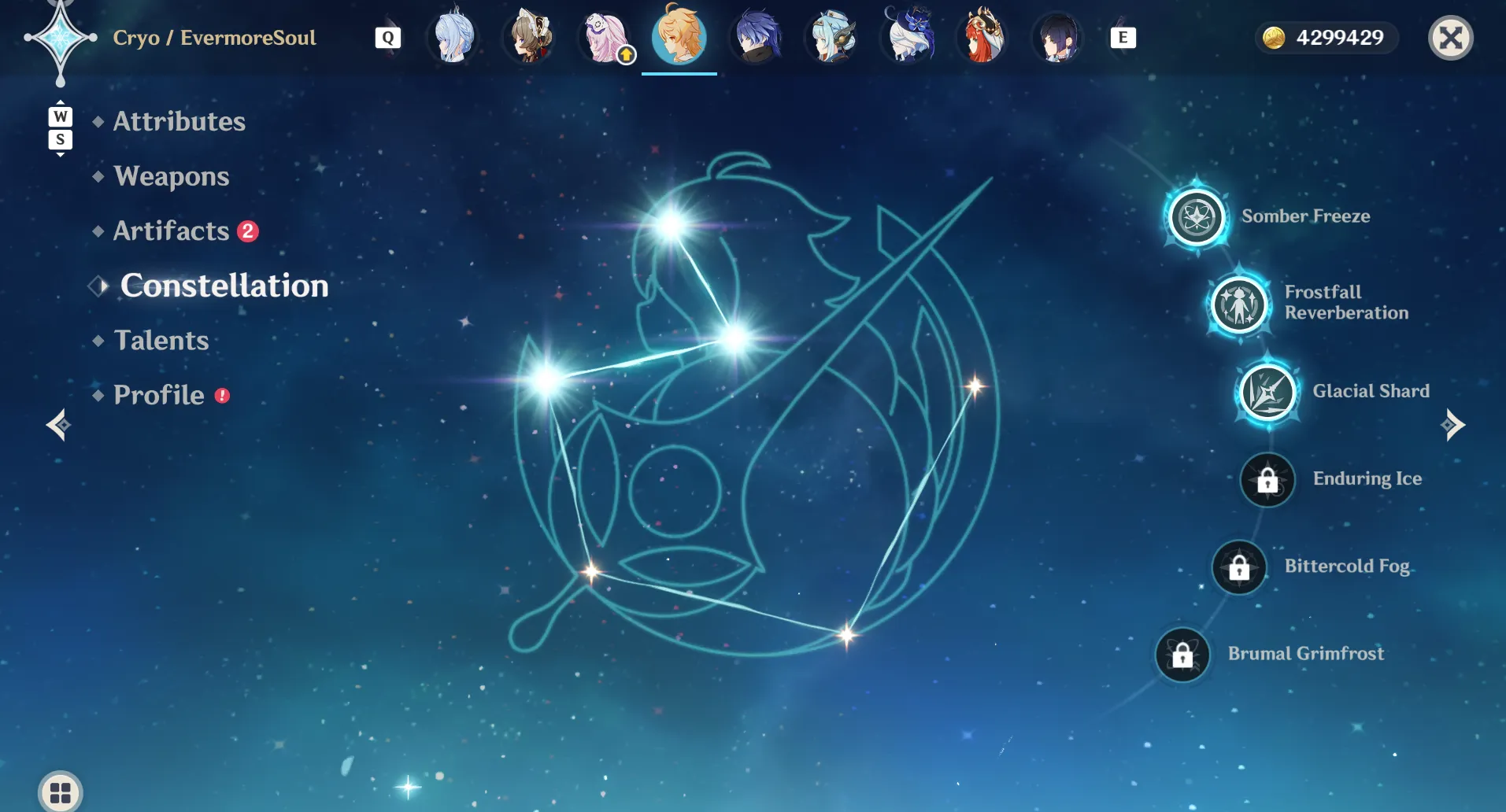The image size is (1506, 812).
Task: Switch to the Artifacts section
Action: (172, 231)
